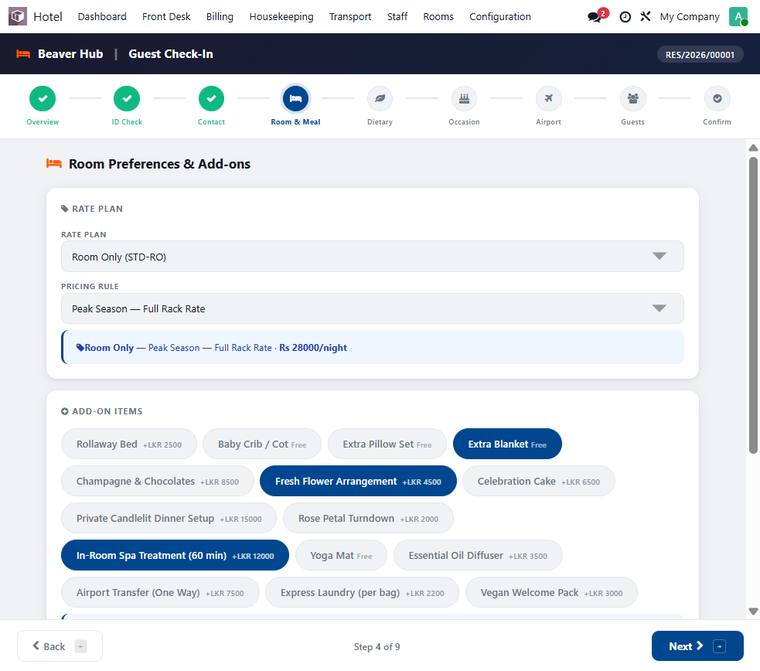760x671 pixels.
Task: Toggle the Rollaway Bed add-on
Action: (129, 444)
